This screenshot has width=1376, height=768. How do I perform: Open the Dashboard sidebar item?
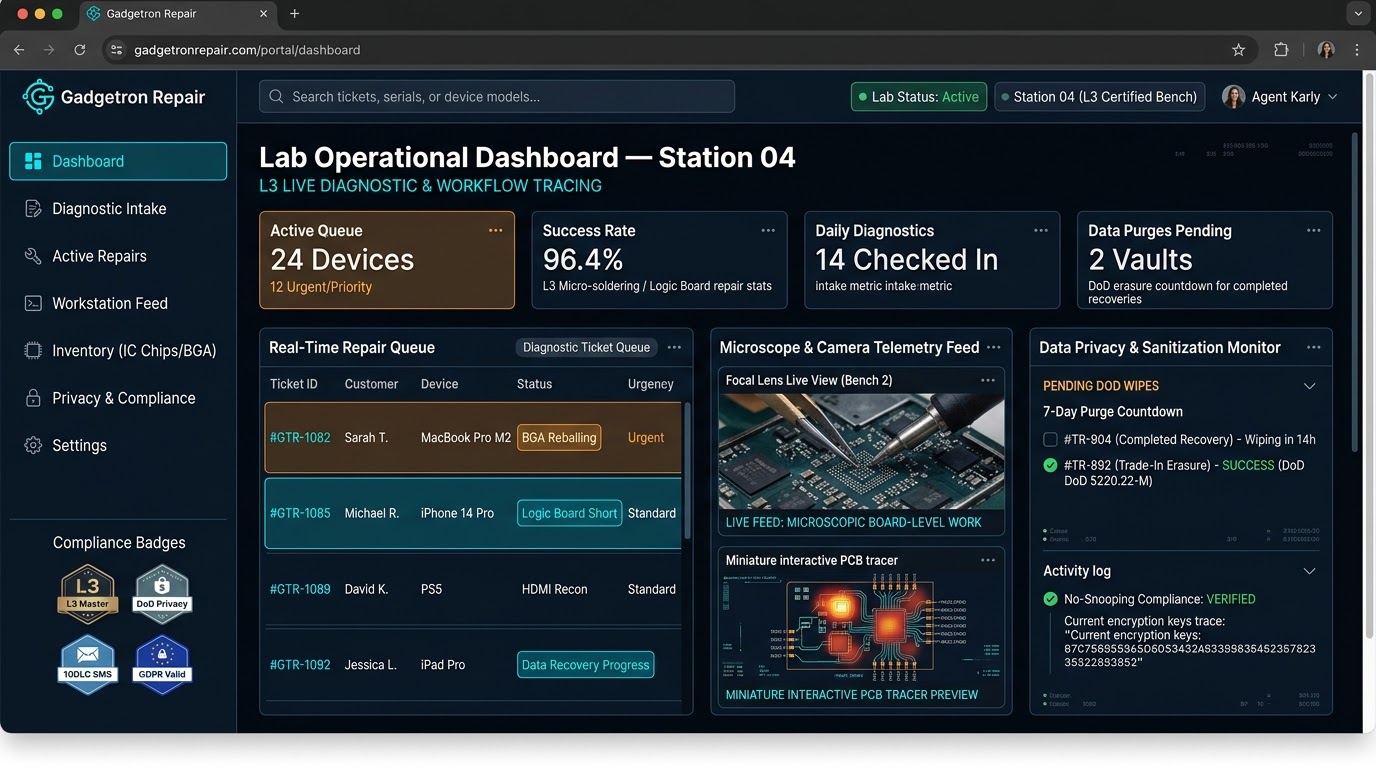[118, 161]
